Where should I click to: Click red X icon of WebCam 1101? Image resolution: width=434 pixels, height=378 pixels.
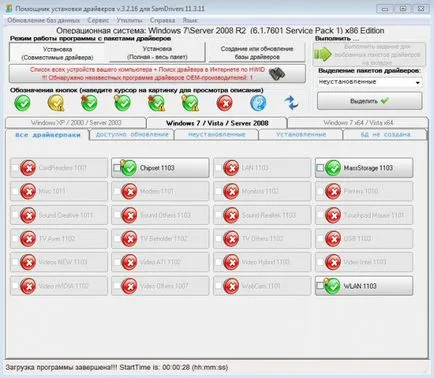[x=231, y=286]
